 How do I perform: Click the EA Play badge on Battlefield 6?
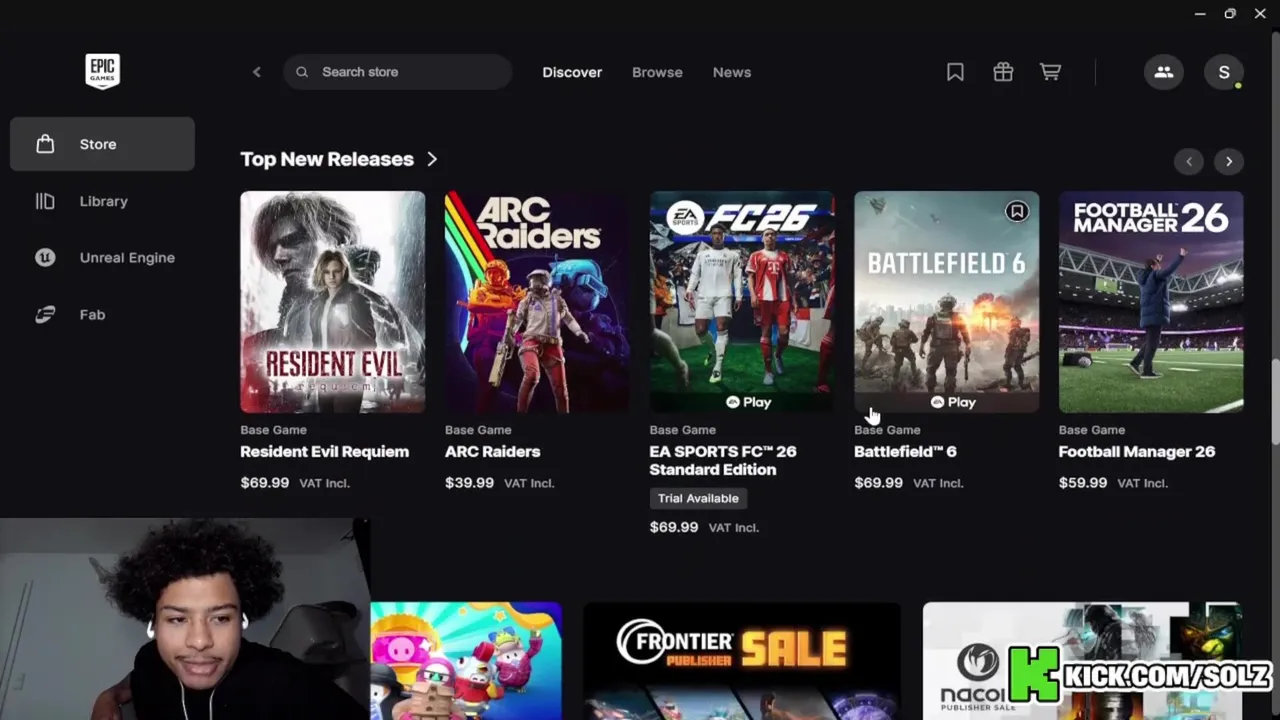953,402
